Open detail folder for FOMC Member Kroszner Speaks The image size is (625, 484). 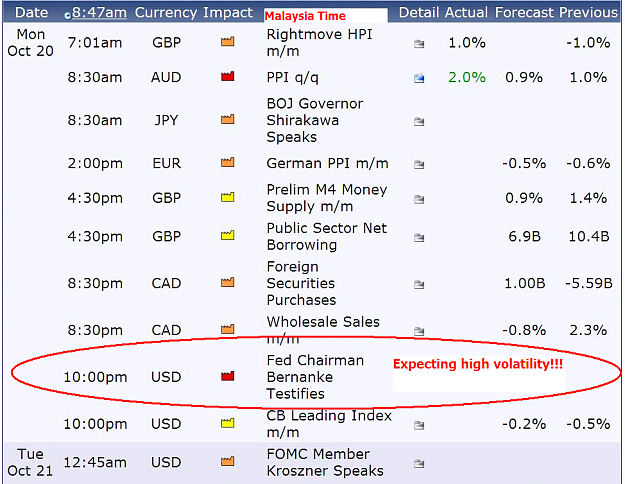[419, 464]
